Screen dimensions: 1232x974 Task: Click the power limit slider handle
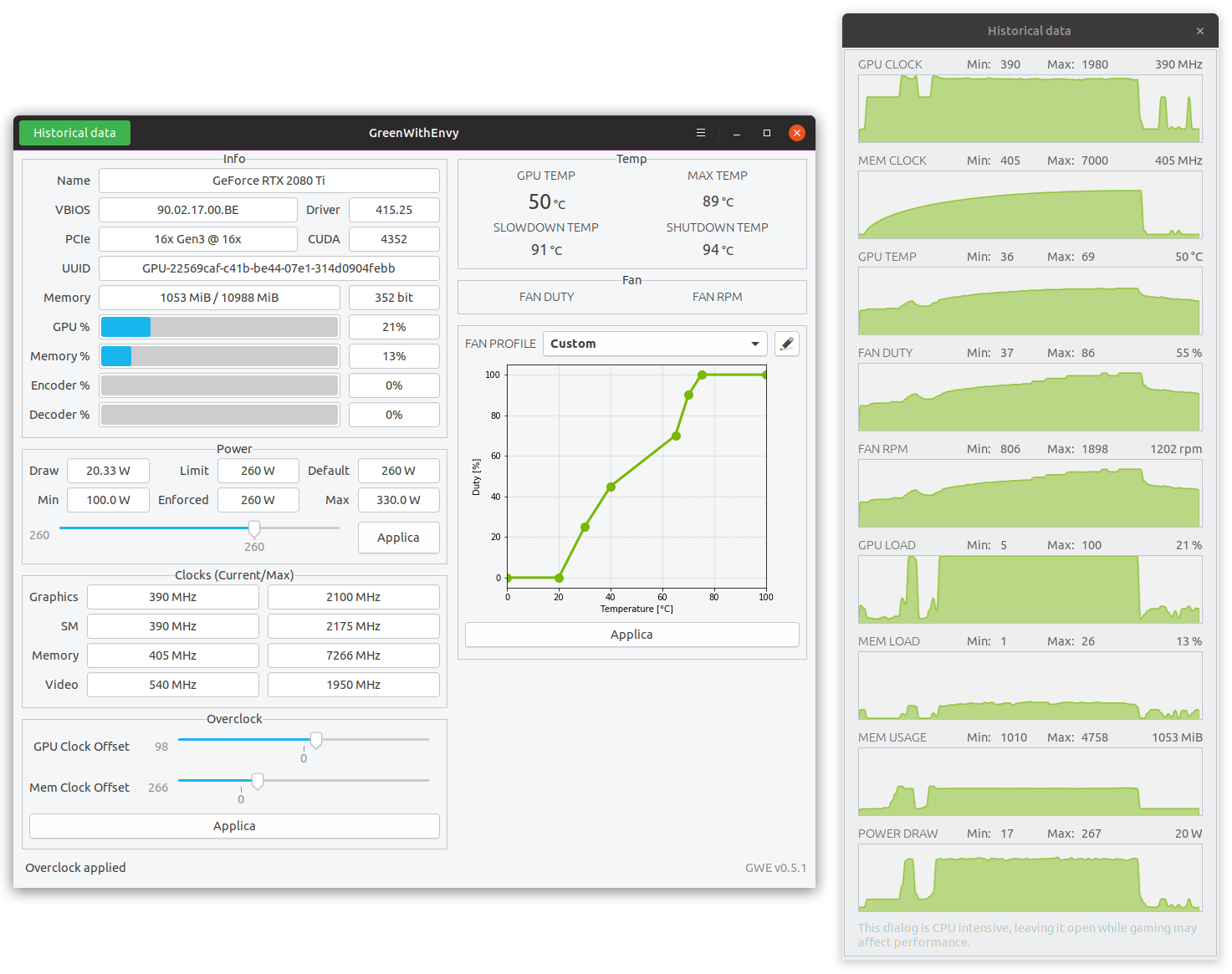254,528
